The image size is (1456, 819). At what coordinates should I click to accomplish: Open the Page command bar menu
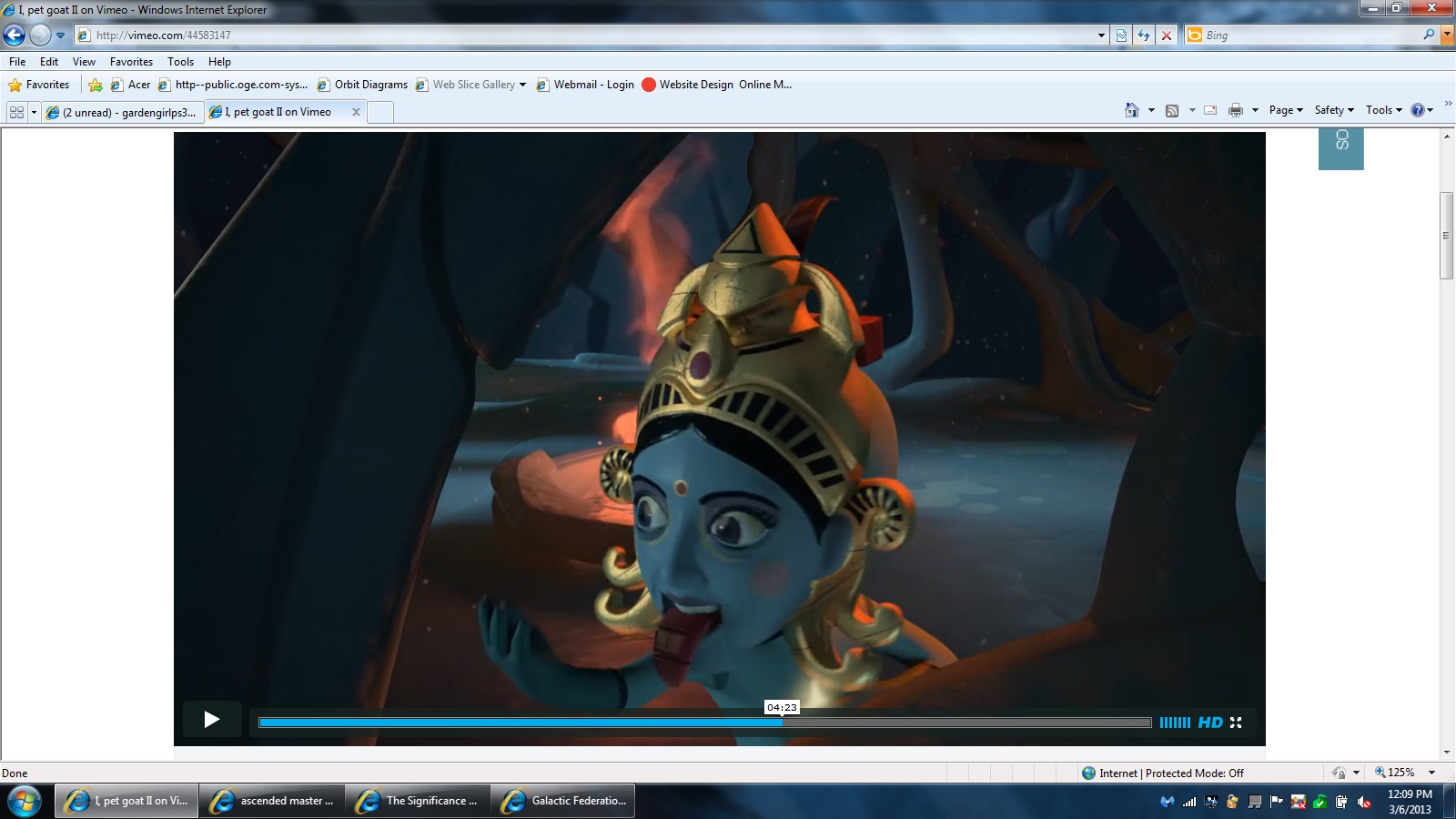coord(1286,110)
